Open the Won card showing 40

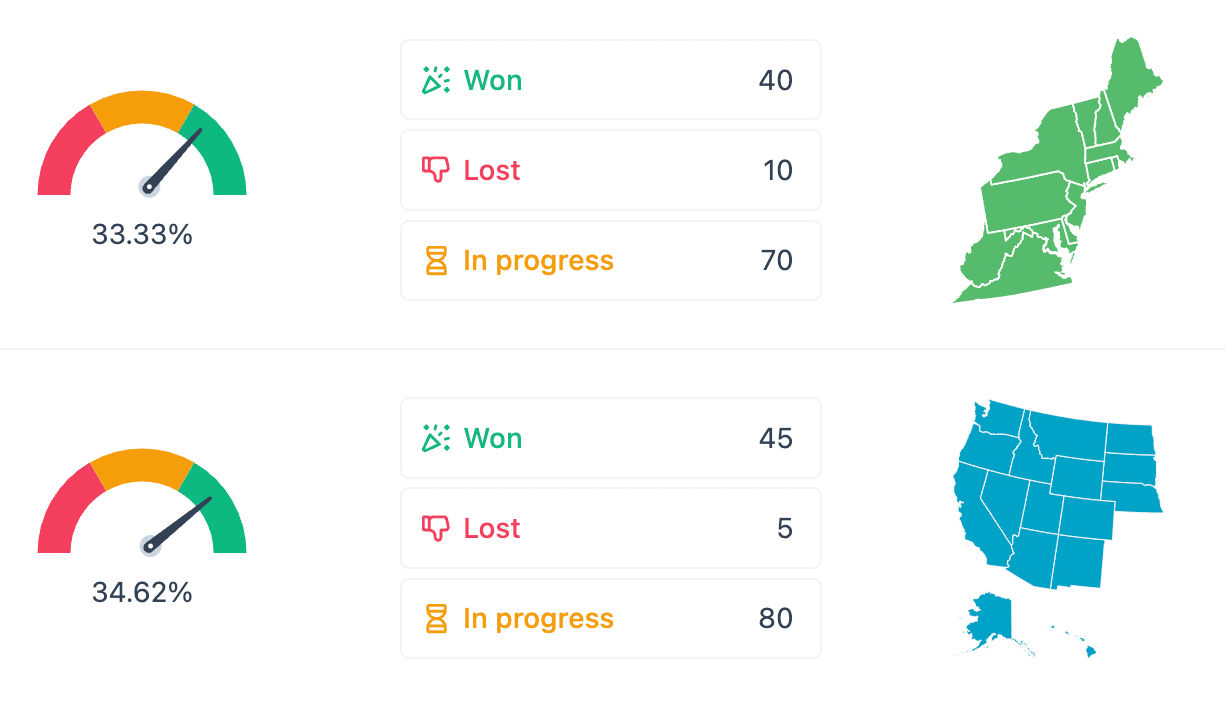tap(611, 80)
